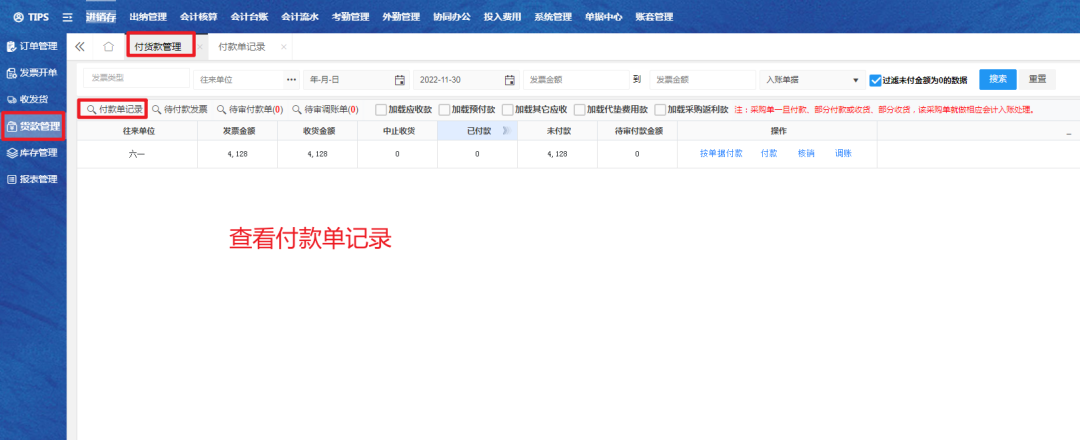This screenshot has width=1080, height=440.
Task: Uncheck 过滤未付金额为0的数据 checkbox
Action: 875,80
